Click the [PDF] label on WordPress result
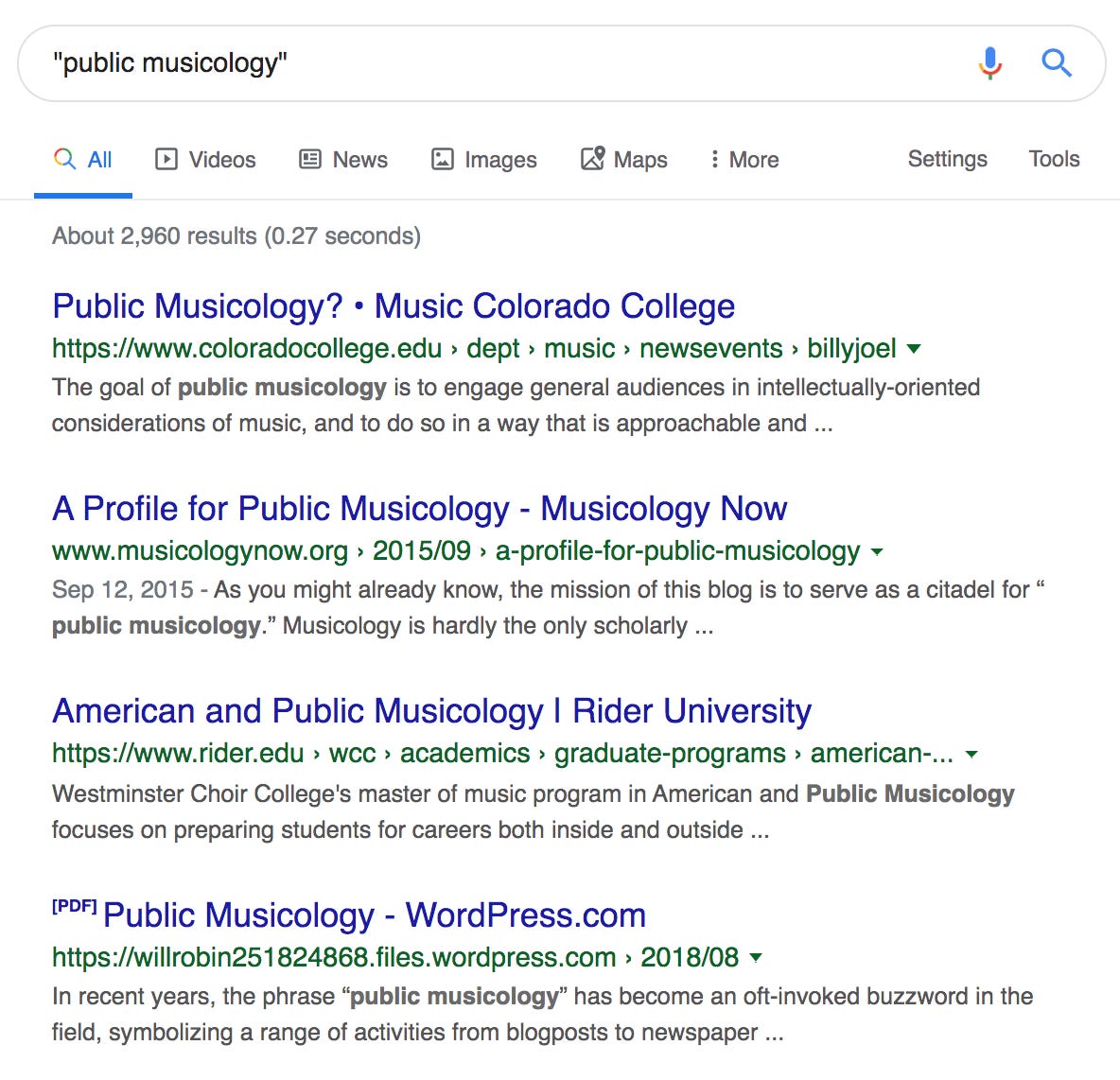This screenshot has width=1120, height=1080. (x=75, y=906)
